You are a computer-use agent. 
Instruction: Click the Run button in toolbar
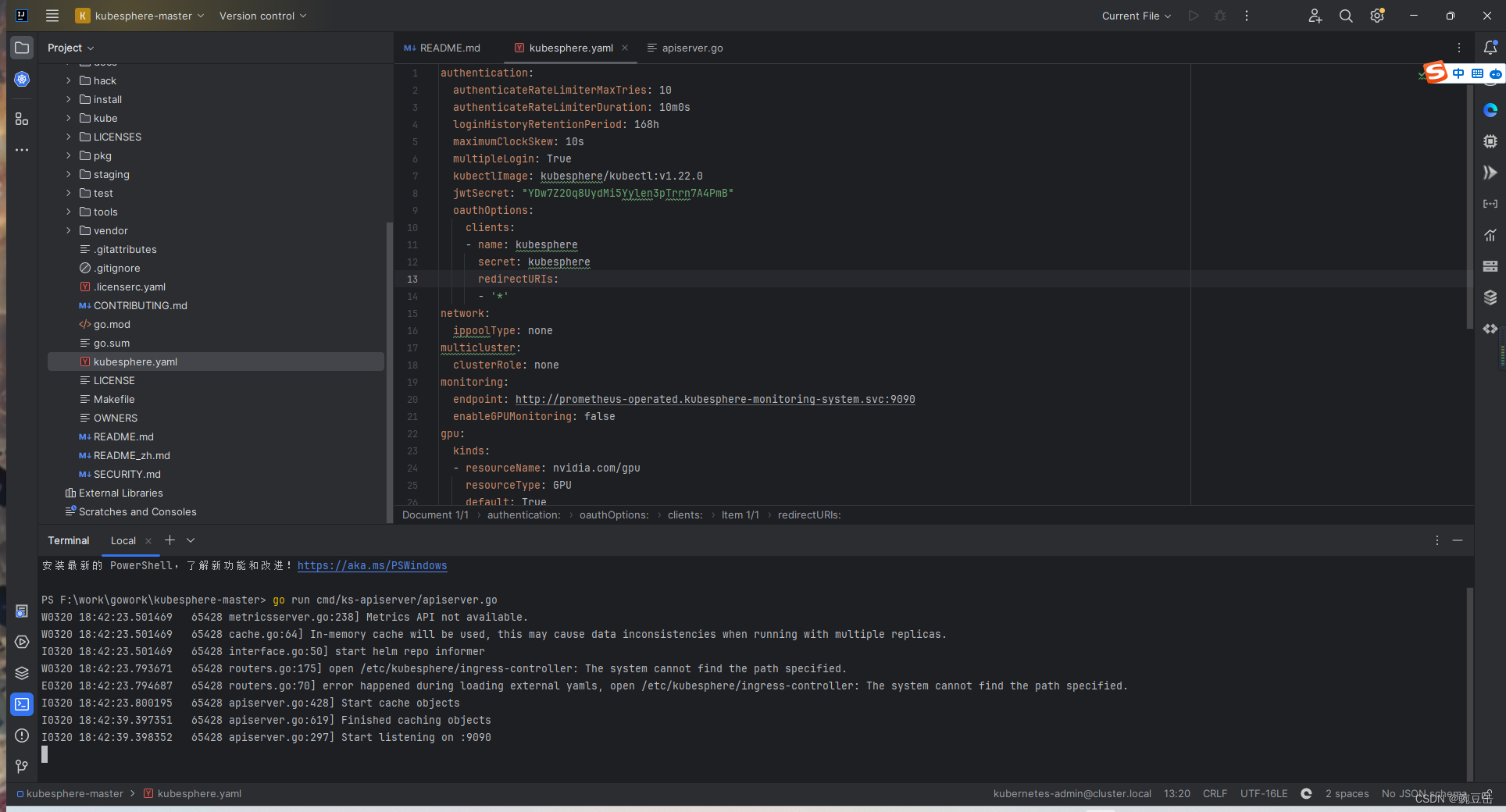click(x=1193, y=16)
